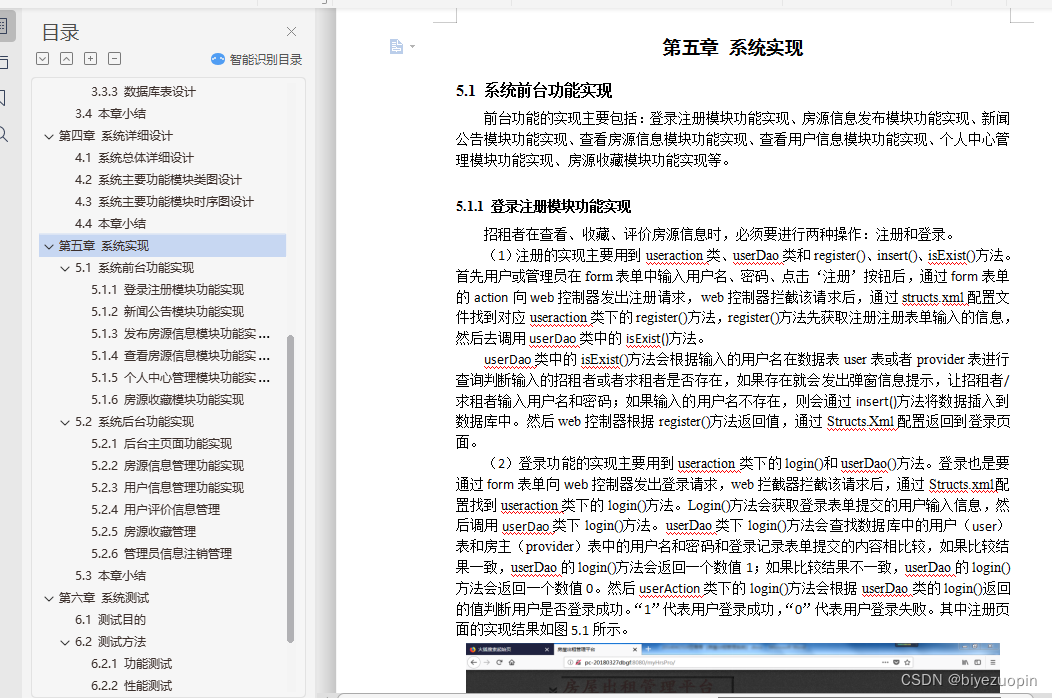Open 6.2 测试方法 entry
Screen dimensions: 1052x698
click(111, 642)
